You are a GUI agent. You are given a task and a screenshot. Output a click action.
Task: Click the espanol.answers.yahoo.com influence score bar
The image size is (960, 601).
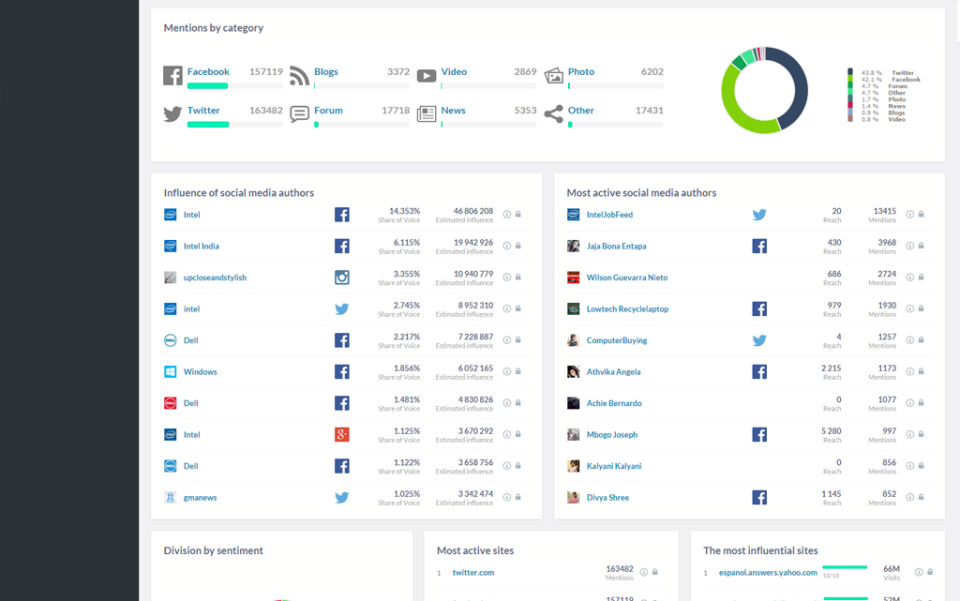click(x=845, y=567)
